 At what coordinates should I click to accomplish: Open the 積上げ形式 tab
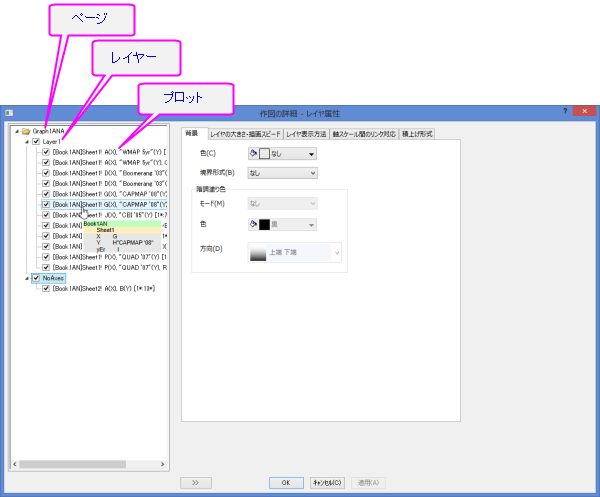pyautogui.click(x=417, y=134)
